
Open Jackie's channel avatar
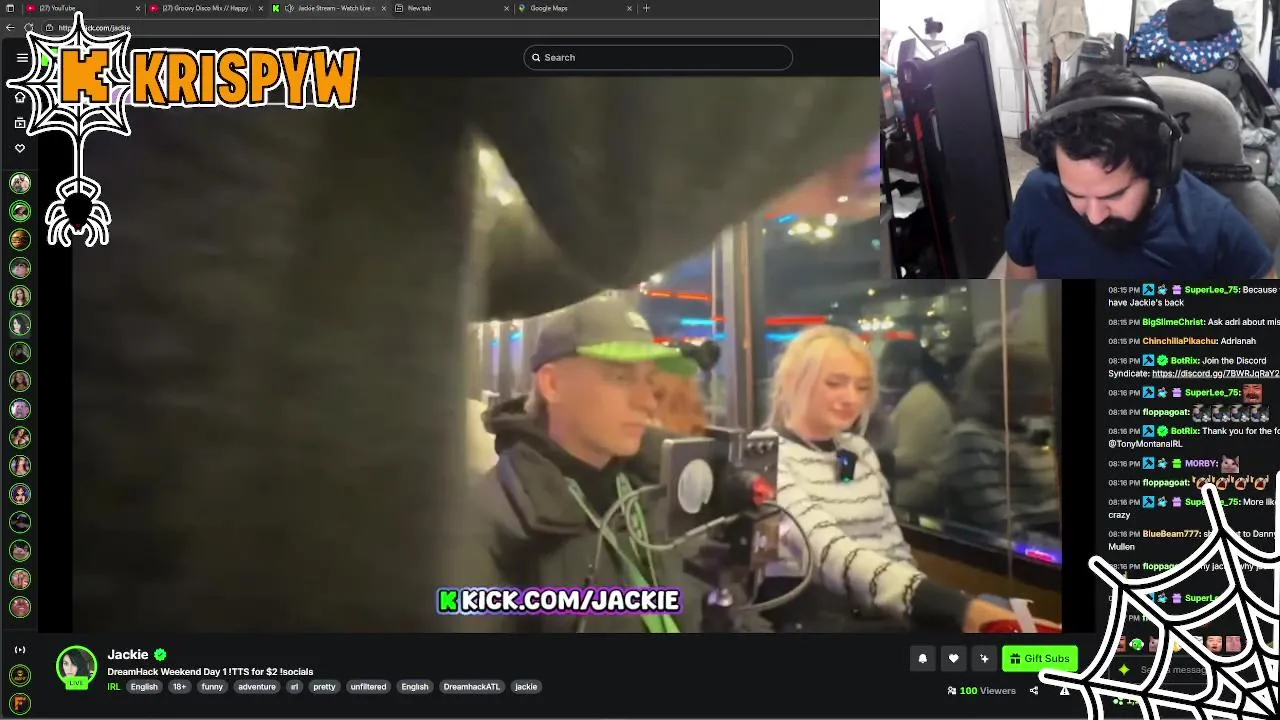pyautogui.click(x=76, y=668)
